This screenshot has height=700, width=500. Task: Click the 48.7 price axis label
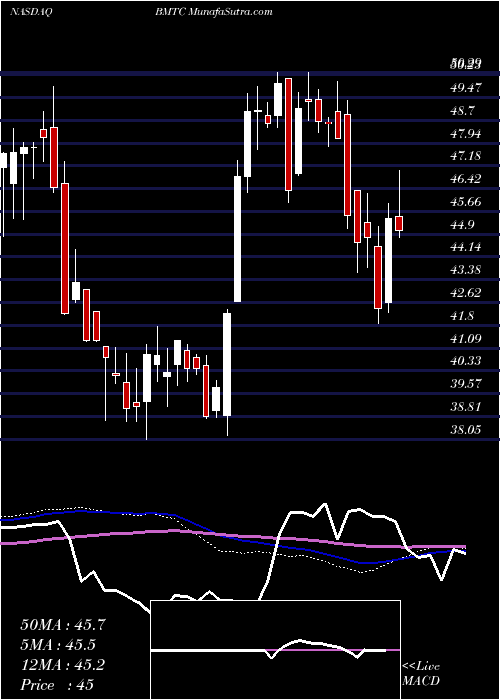pos(464,110)
